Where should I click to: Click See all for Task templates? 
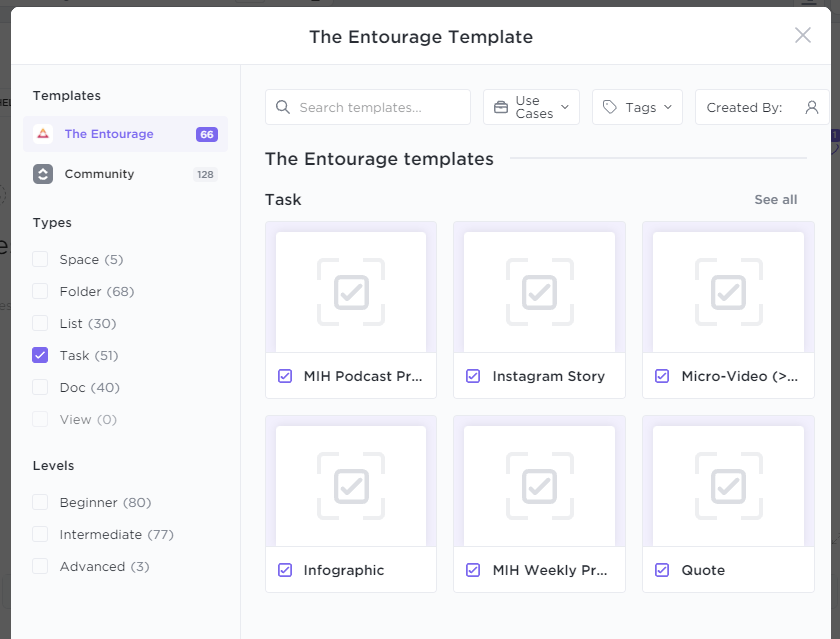click(776, 199)
